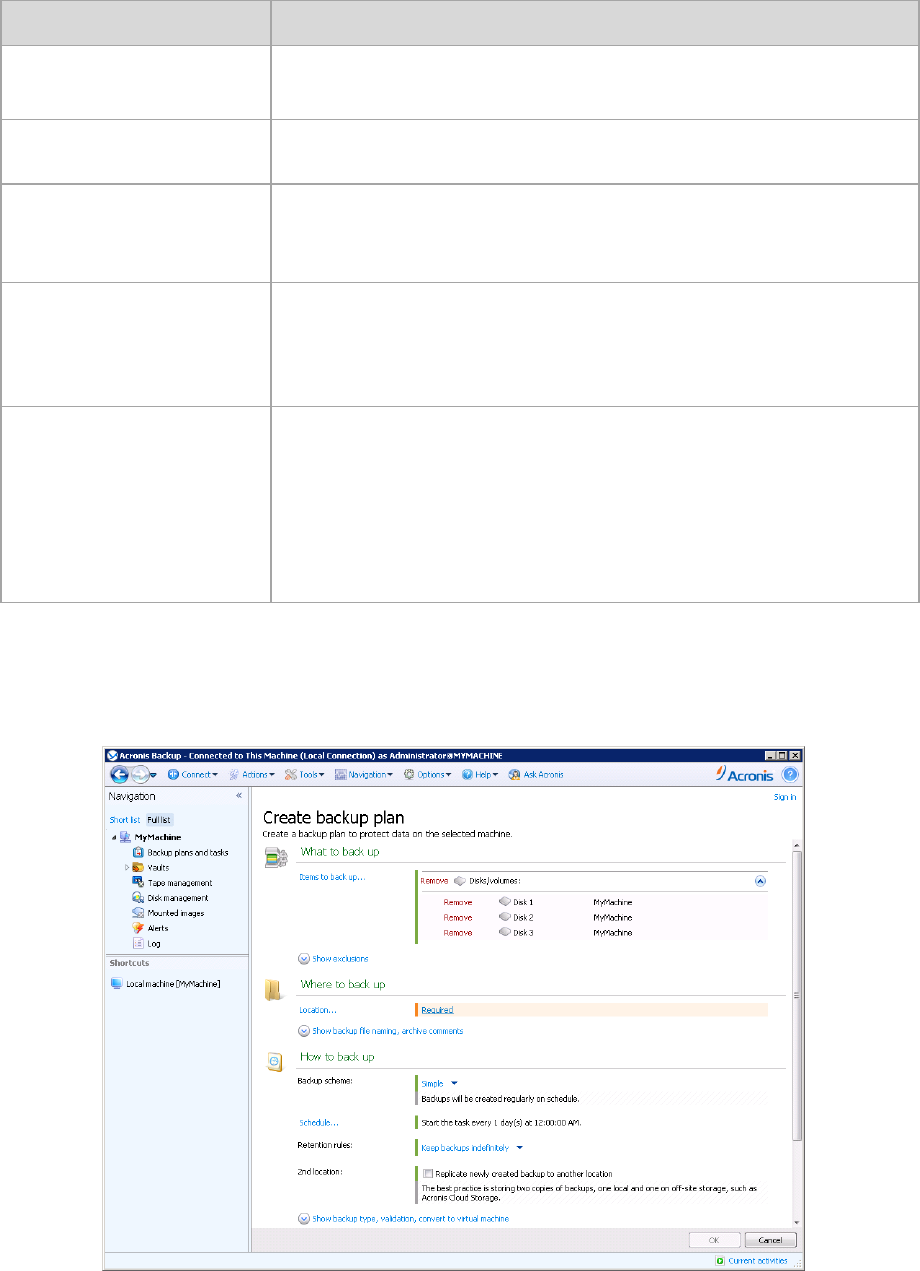Open the Backup scheme Simple dropdown
The image size is (920, 1271).
(439, 1083)
